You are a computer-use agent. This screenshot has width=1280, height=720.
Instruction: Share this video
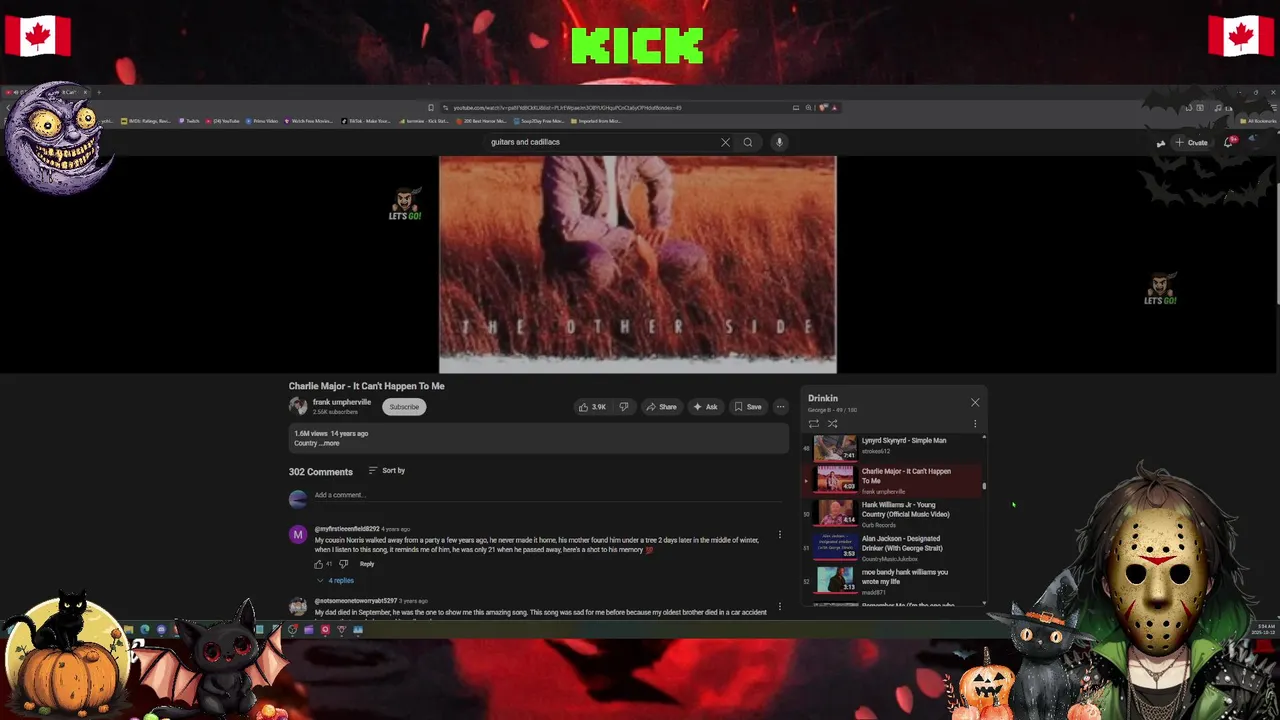pyautogui.click(x=661, y=407)
